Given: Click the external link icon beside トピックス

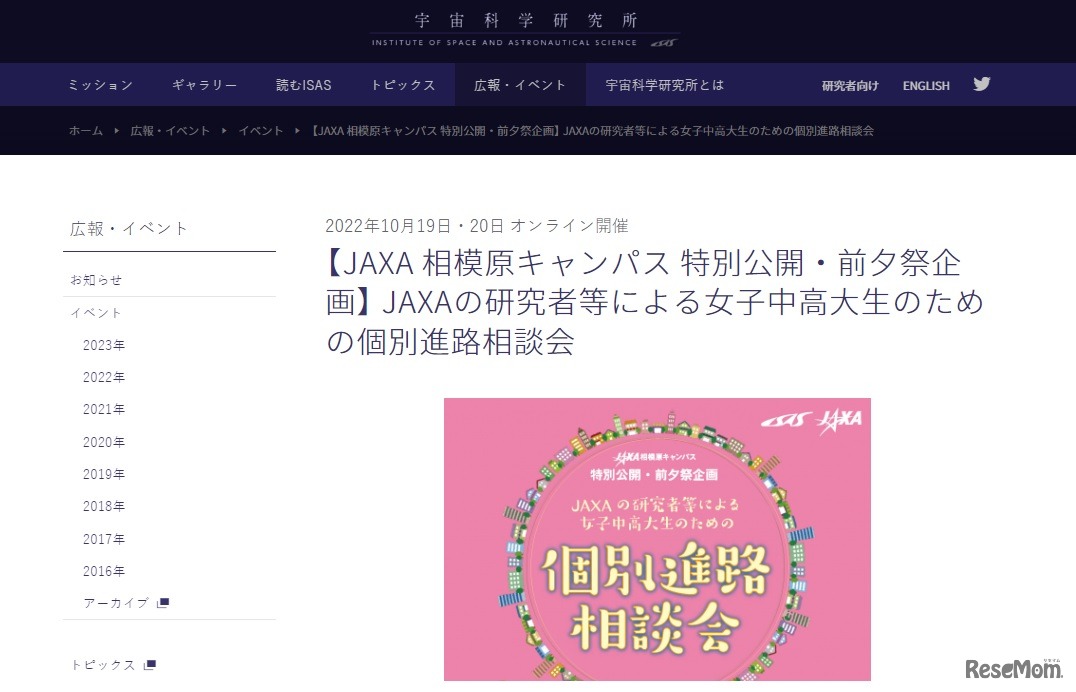Looking at the screenshot, I should (150, 665).
